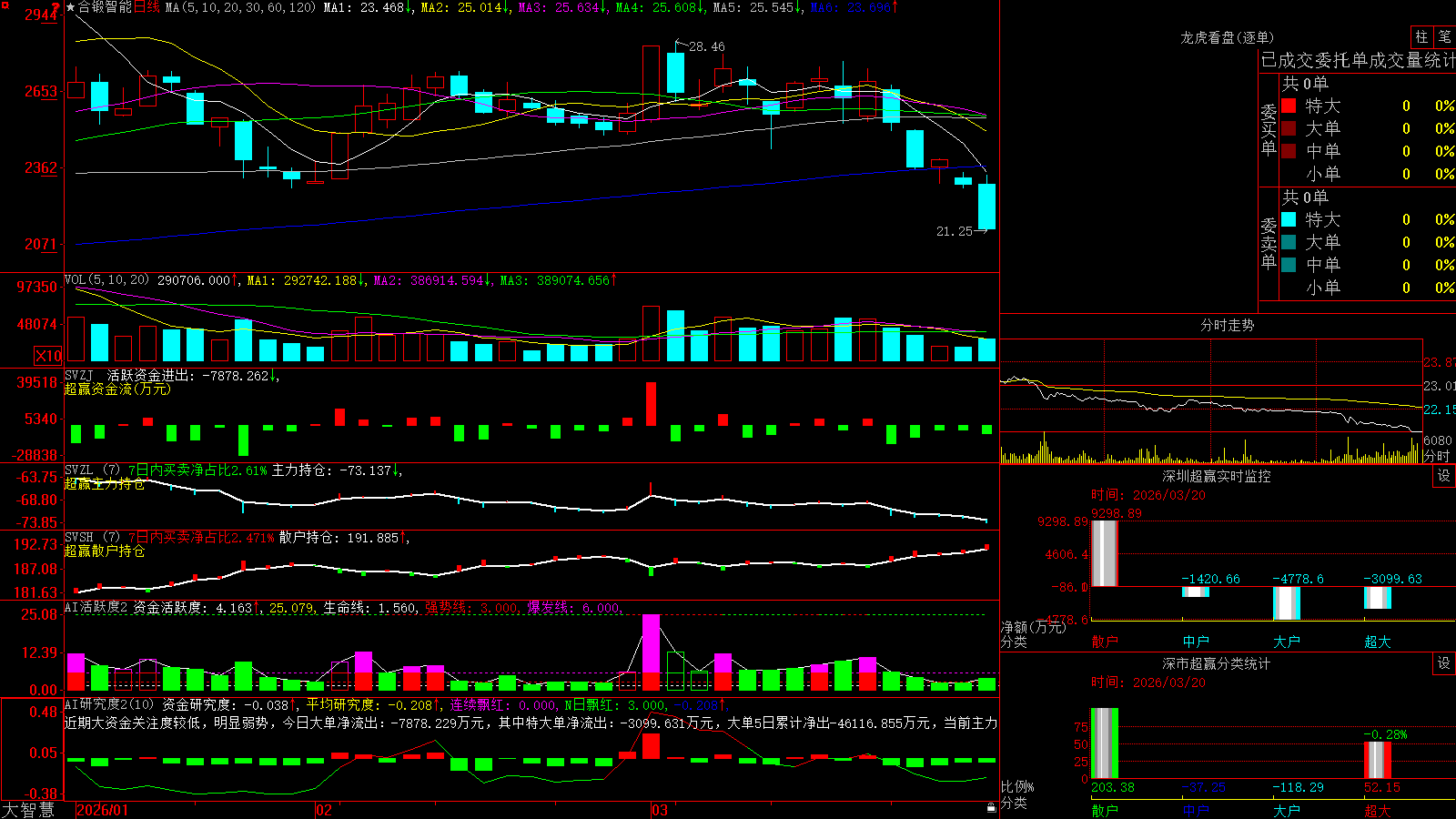
Task: Select the SVZL (7) indicator label
Action: coord(93,470)
